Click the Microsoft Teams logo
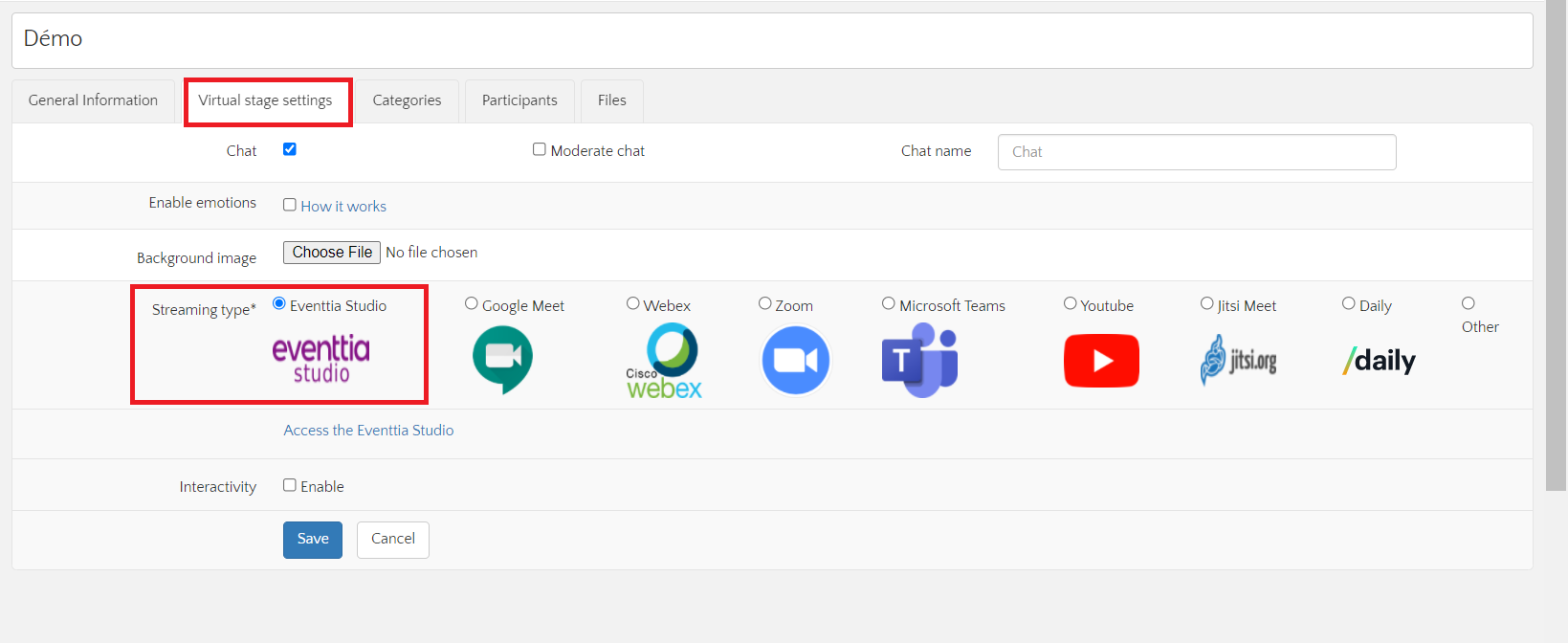The width and height of the screenshot is (1568, 643). pos(919,361)
